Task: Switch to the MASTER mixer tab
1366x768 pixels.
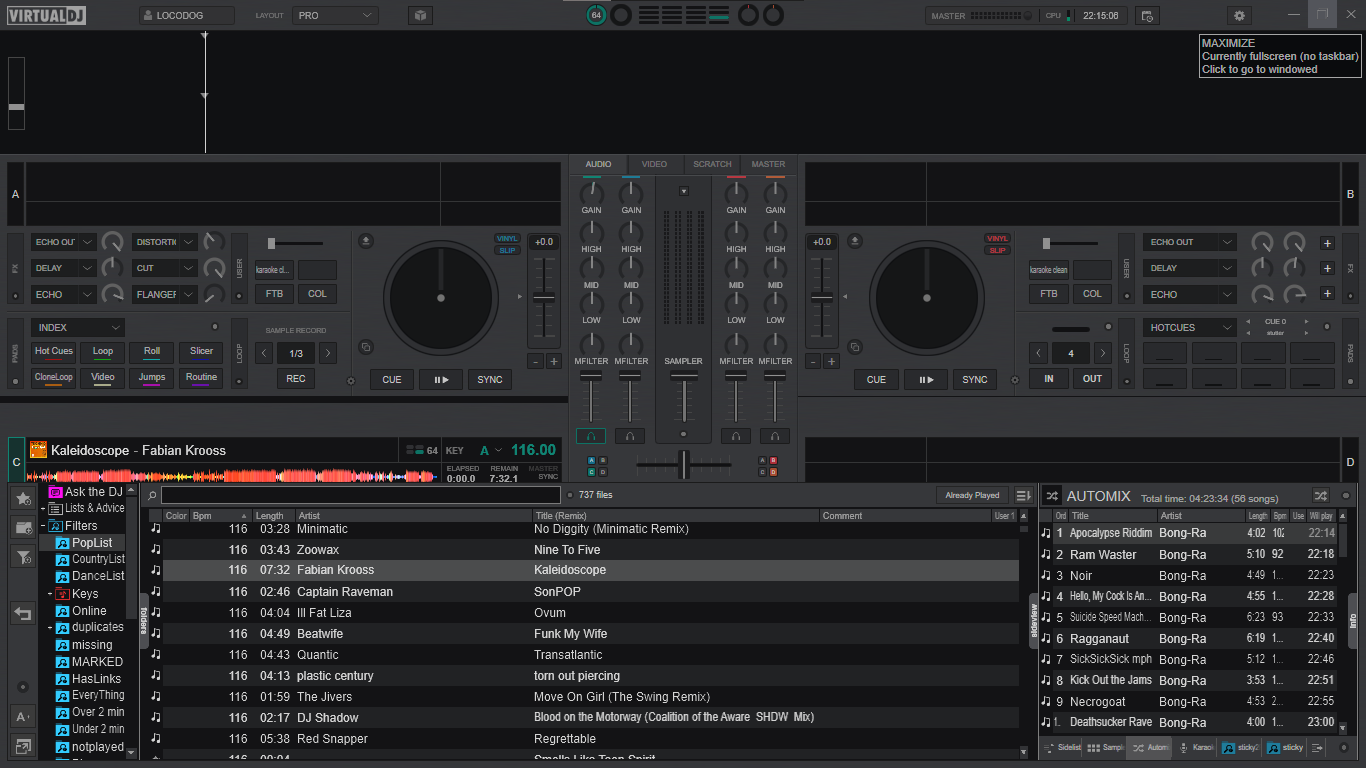Action: [x=768, y=164]
